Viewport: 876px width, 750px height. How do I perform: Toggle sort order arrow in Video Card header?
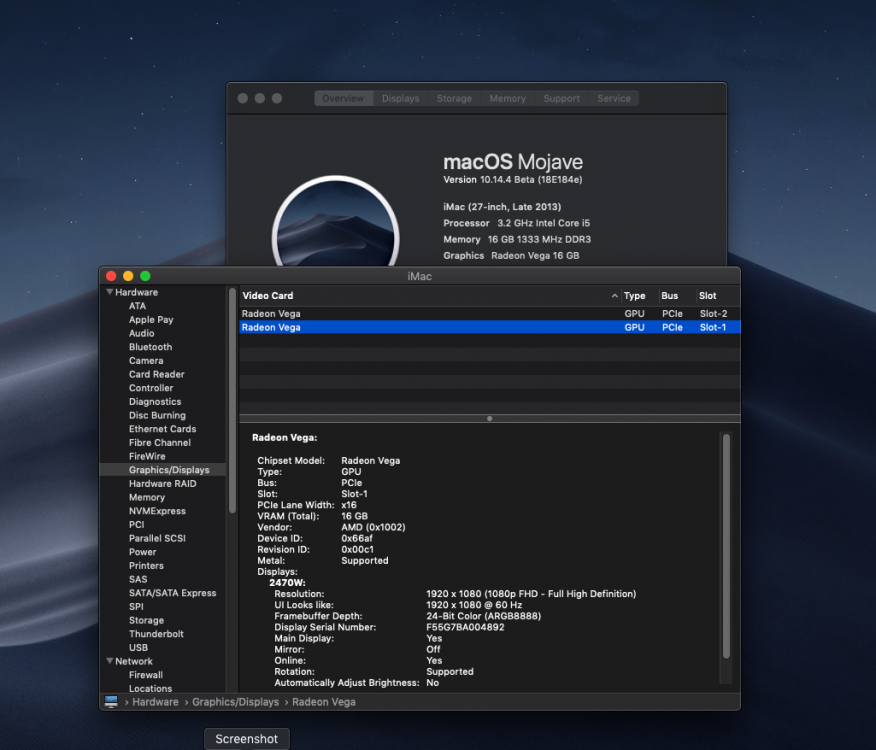(615, 296)
